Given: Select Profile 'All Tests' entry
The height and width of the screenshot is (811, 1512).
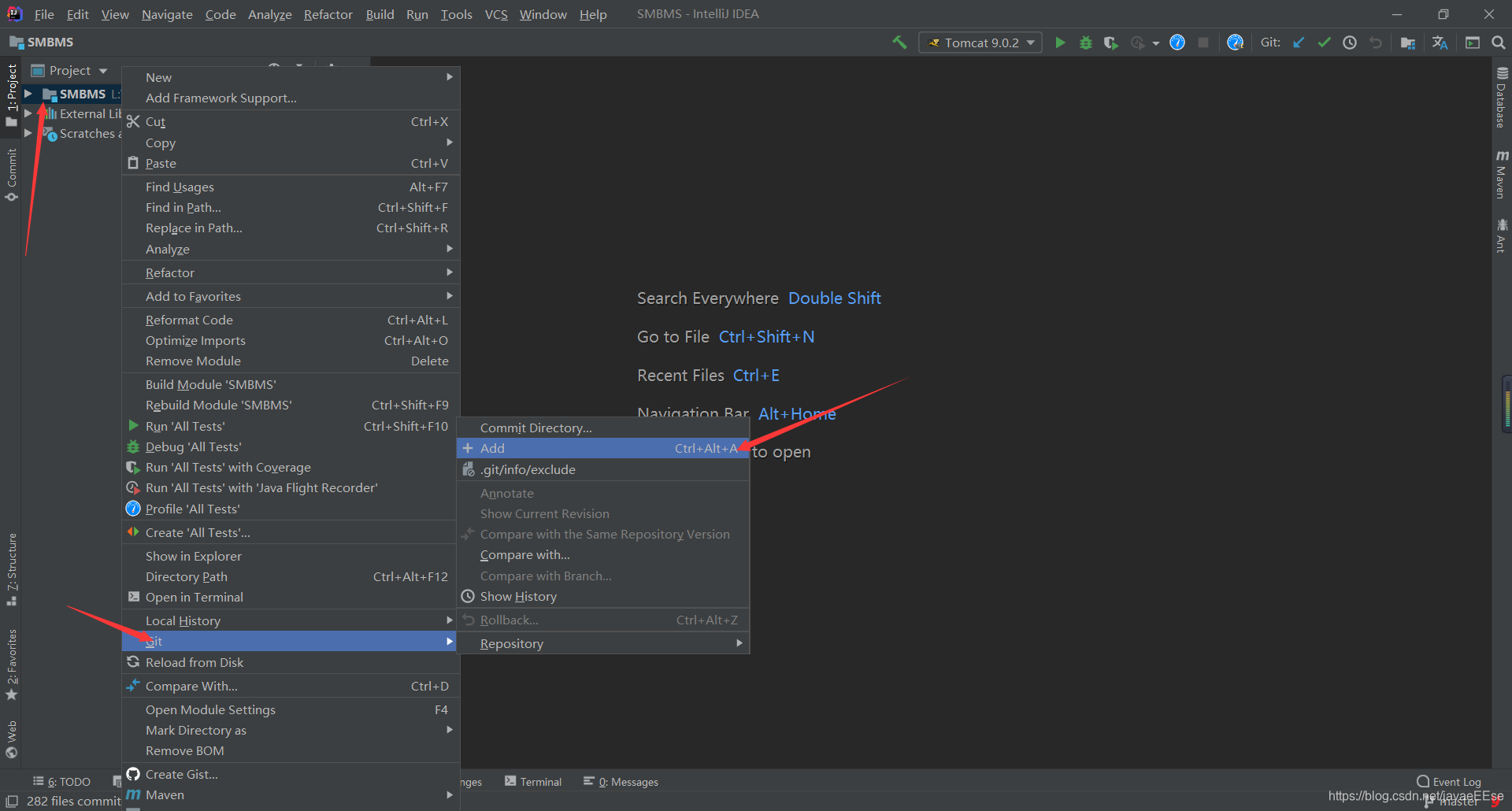Looking at the screenshot, I should click(291, 509).
